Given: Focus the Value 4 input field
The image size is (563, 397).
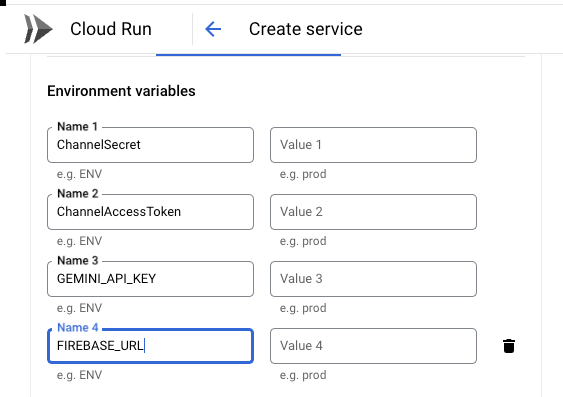Looking at the screenshot, I should click(x=373, y=346).
